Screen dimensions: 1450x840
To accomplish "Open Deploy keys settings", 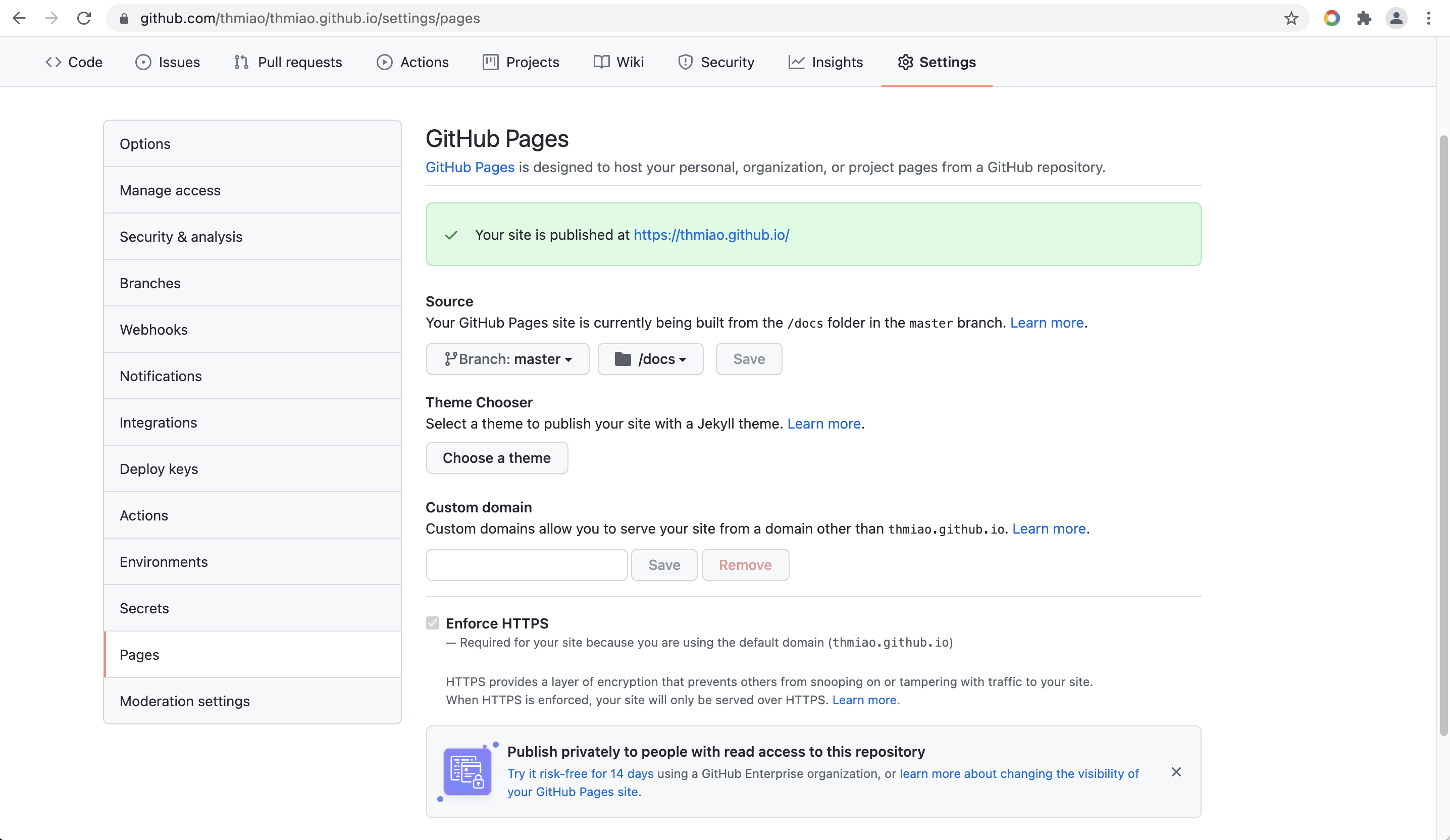I will coord(252,469).
